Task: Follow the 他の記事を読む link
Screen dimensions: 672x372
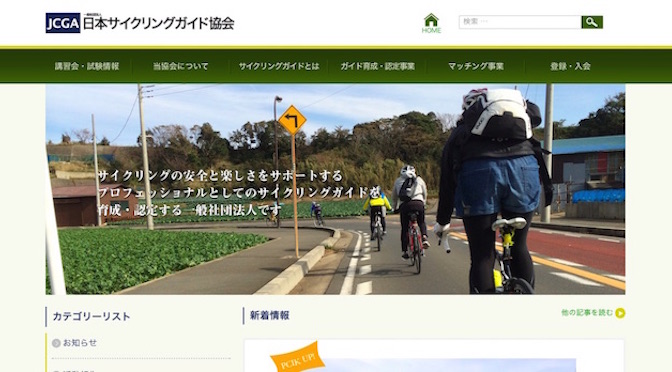Action: coord(587,313)
